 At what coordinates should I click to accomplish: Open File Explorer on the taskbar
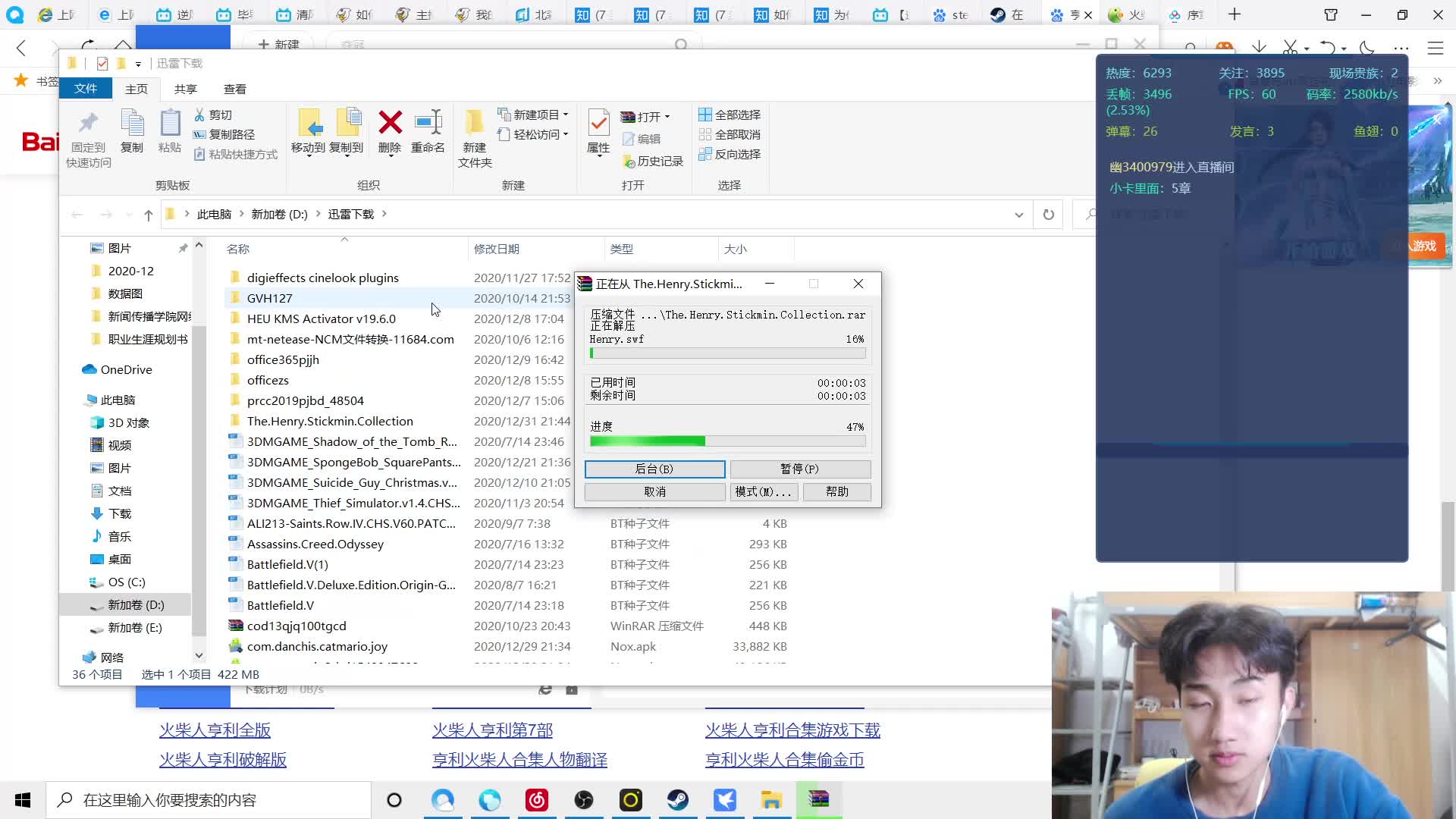tap(772, 800)
